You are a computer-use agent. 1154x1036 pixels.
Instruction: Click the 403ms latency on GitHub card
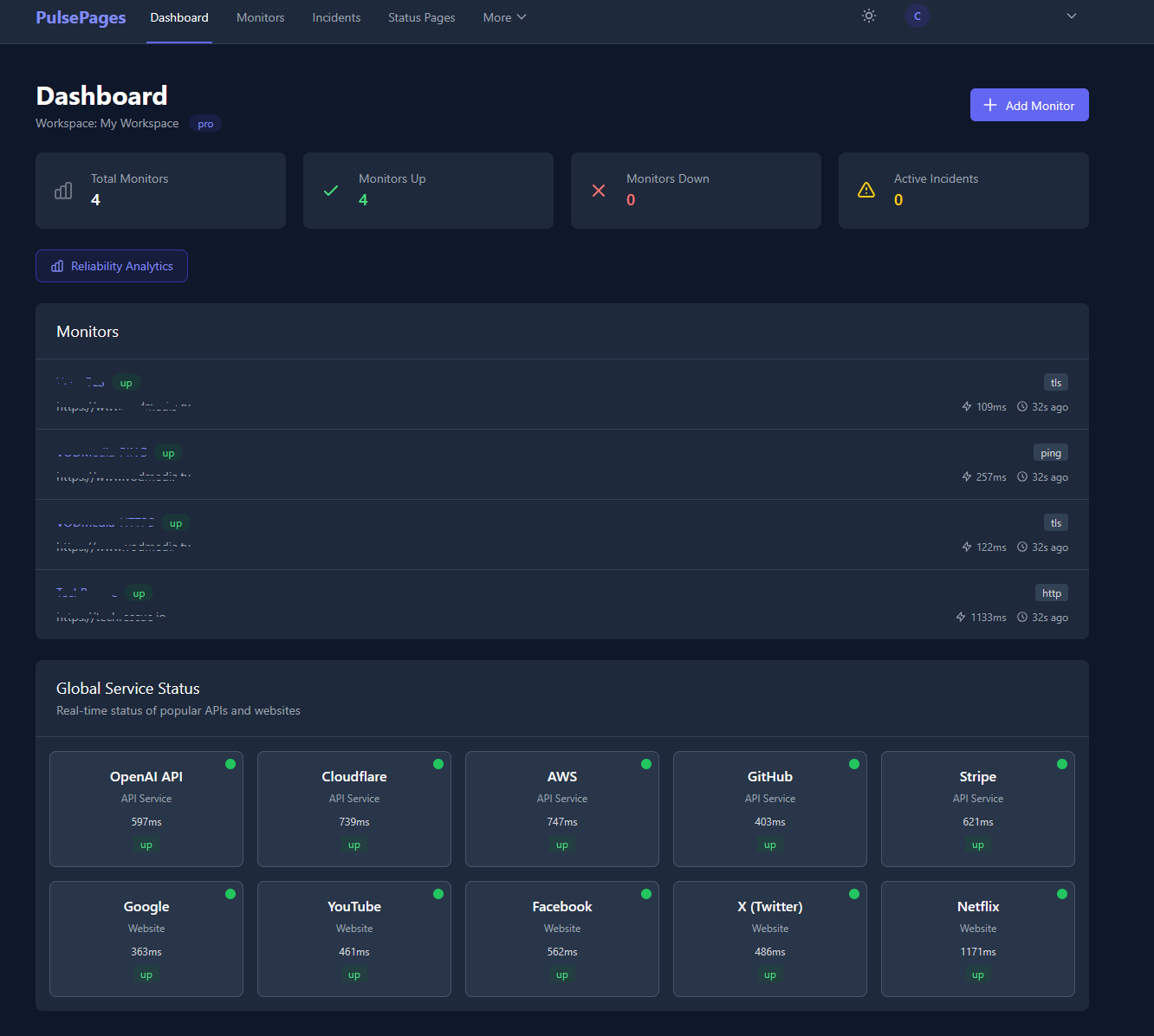point(770,822)
